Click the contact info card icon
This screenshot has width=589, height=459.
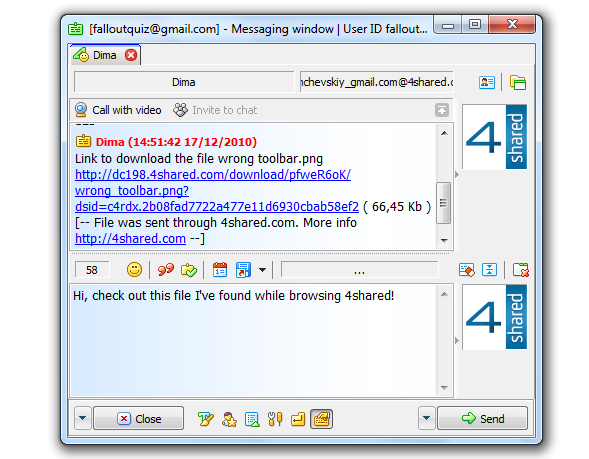(487, 82)
